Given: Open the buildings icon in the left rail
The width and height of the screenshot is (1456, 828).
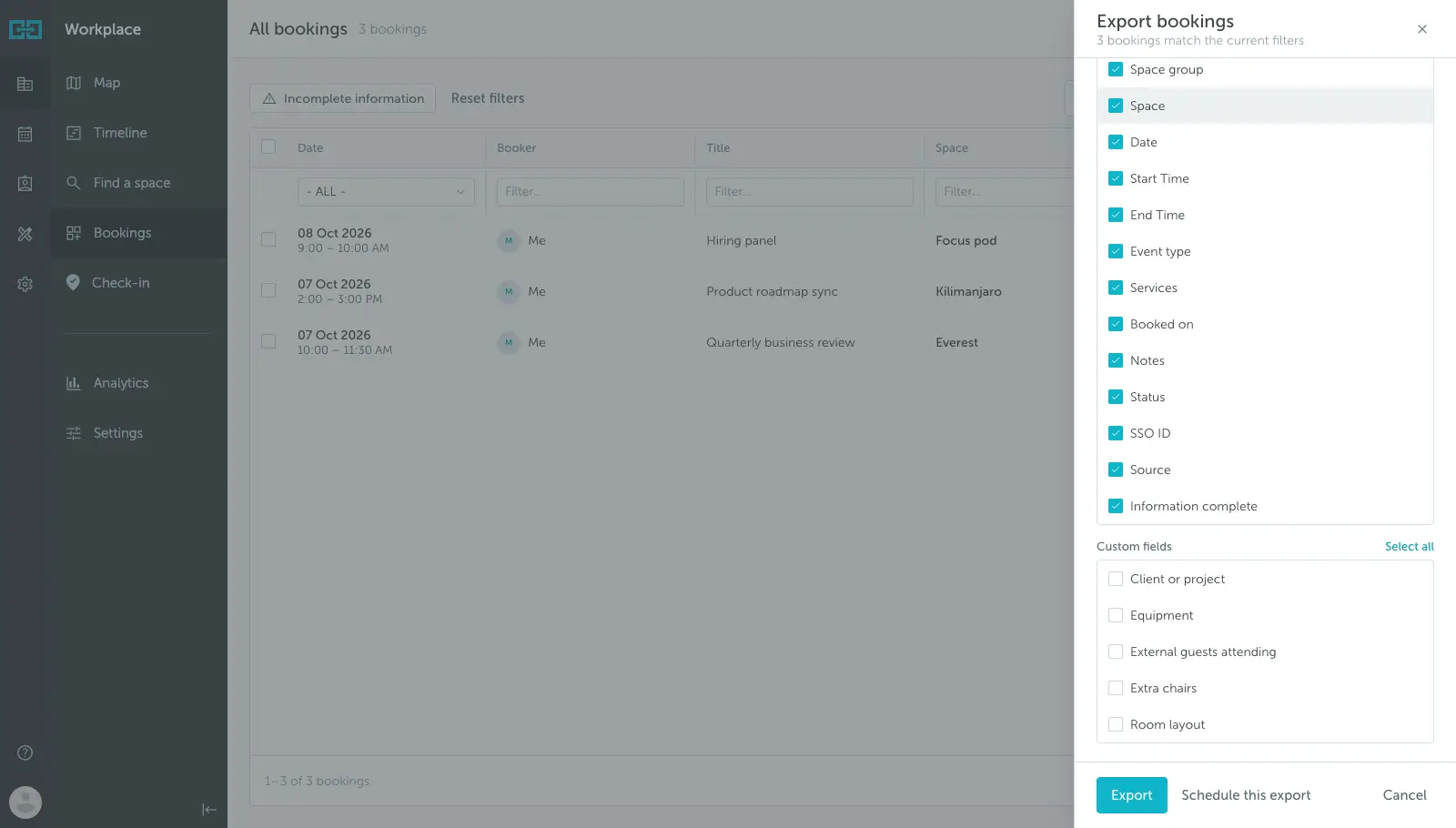Looking at the screenshot, I should (25, 84).
